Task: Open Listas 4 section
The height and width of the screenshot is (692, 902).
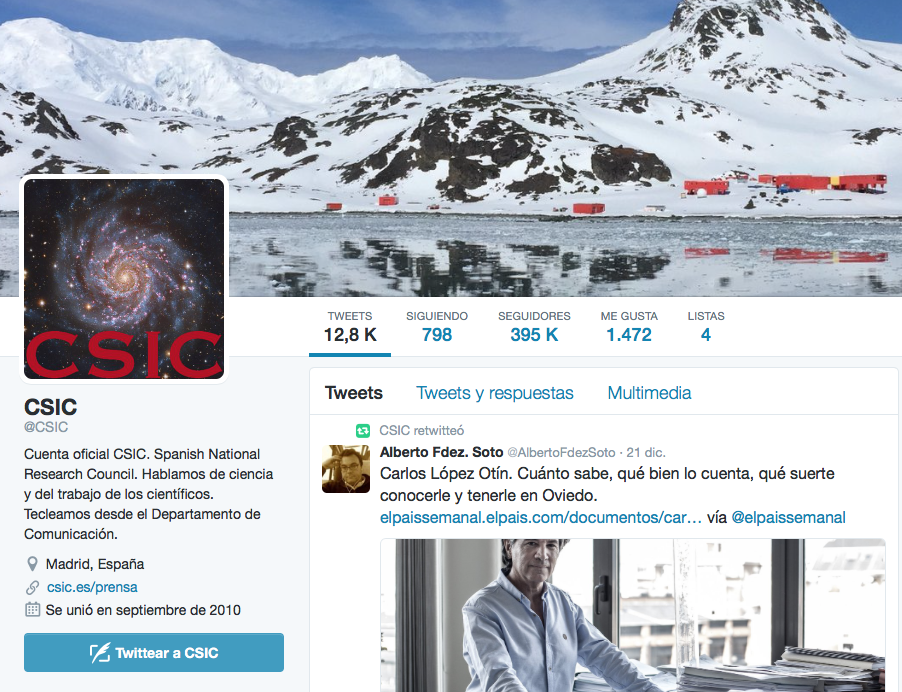Action: (706, 327)
